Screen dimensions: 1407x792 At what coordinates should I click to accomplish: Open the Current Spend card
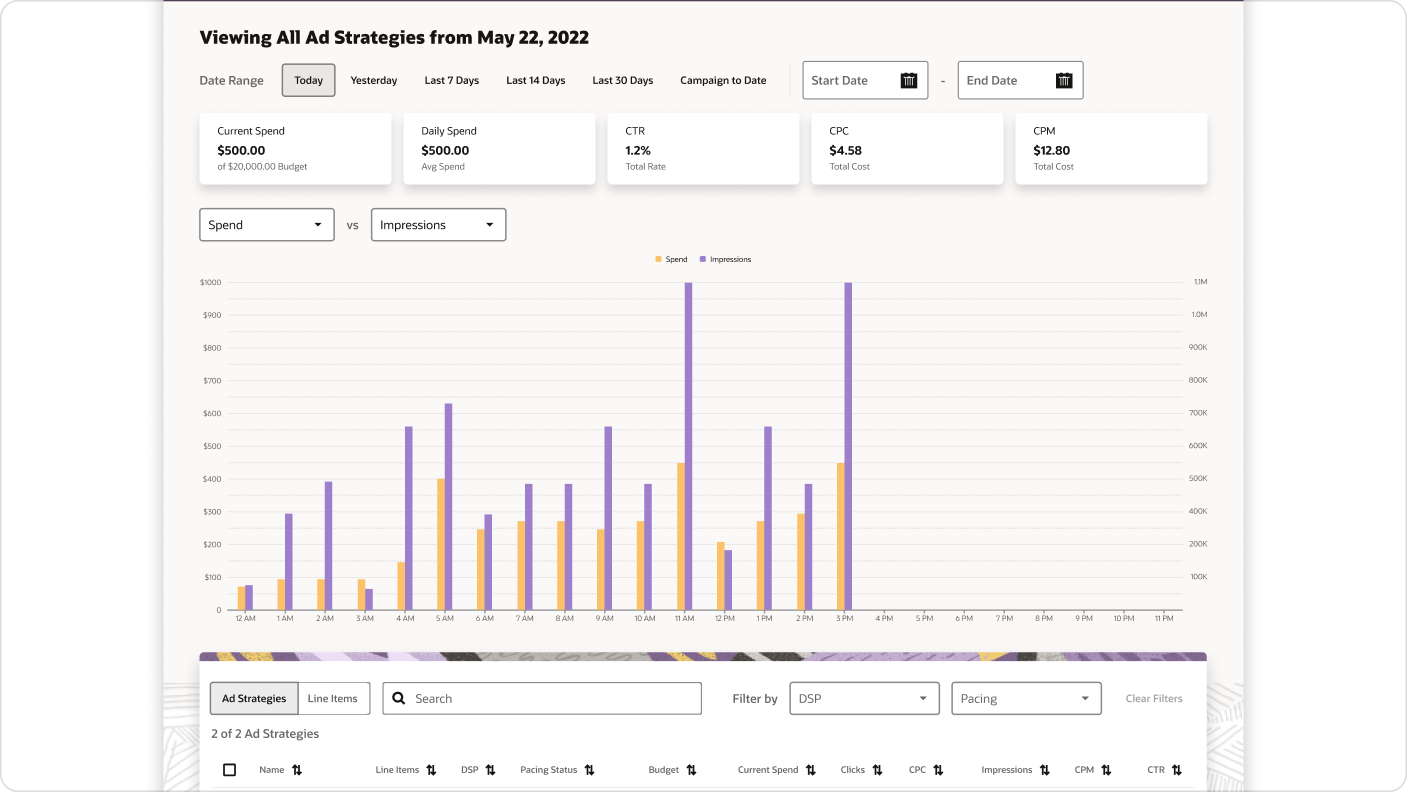[x=296, y=148]
